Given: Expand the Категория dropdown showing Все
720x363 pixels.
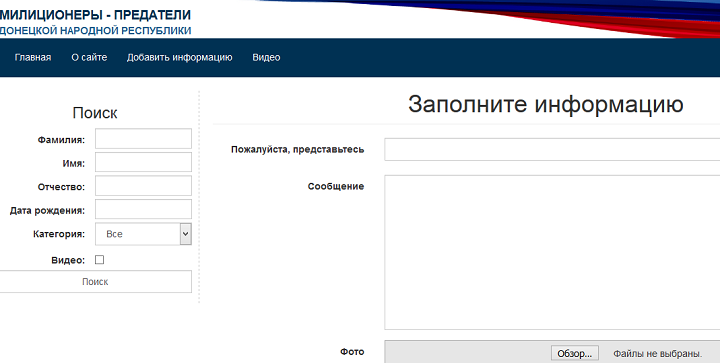Looking at the screenshot, I should click(143, 234).
